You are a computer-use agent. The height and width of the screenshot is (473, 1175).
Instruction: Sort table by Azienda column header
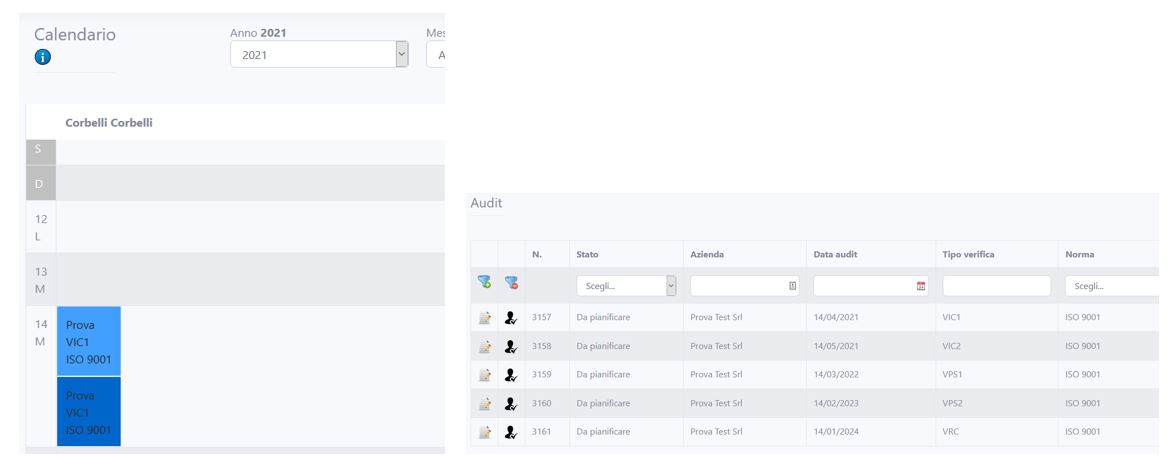click(707, 255)
